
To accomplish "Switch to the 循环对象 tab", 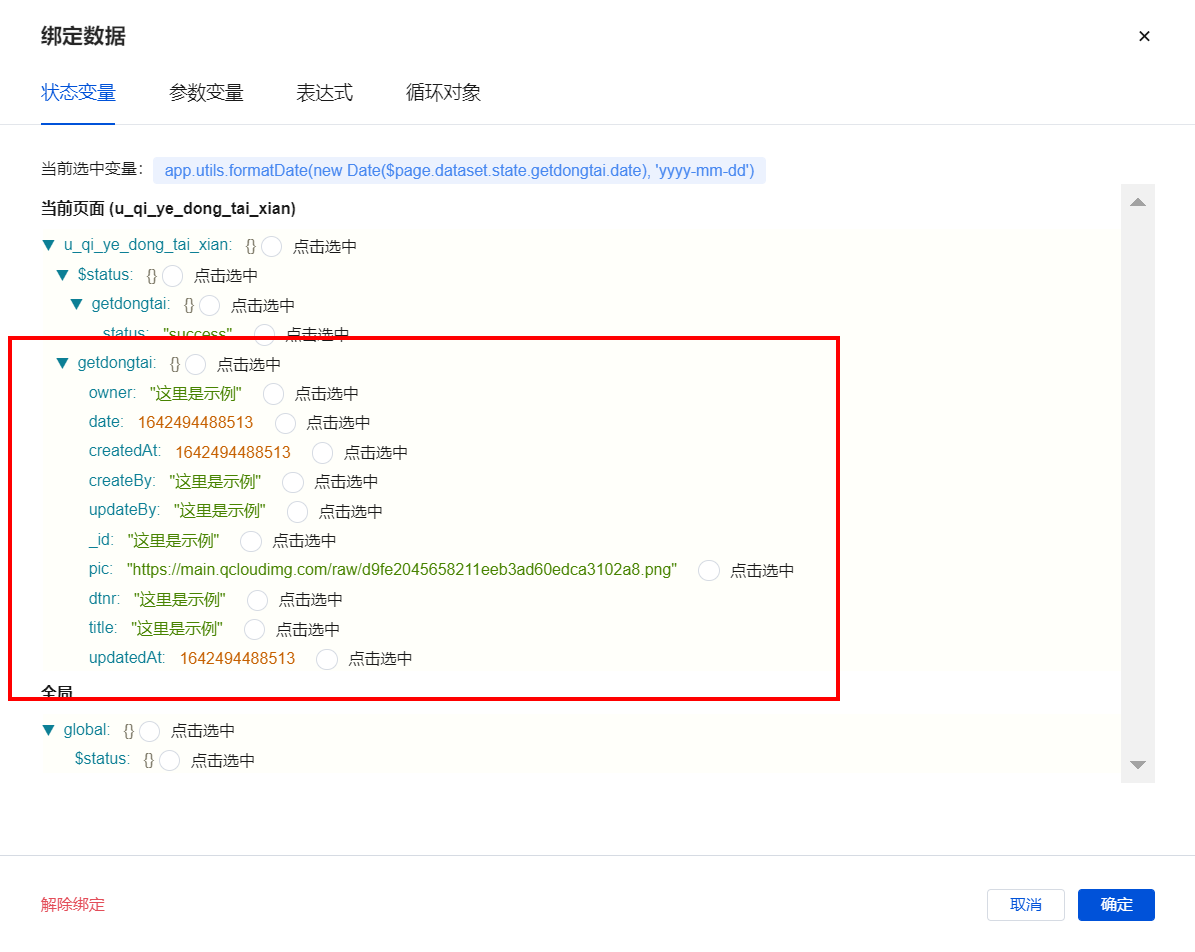I will 443,93.
